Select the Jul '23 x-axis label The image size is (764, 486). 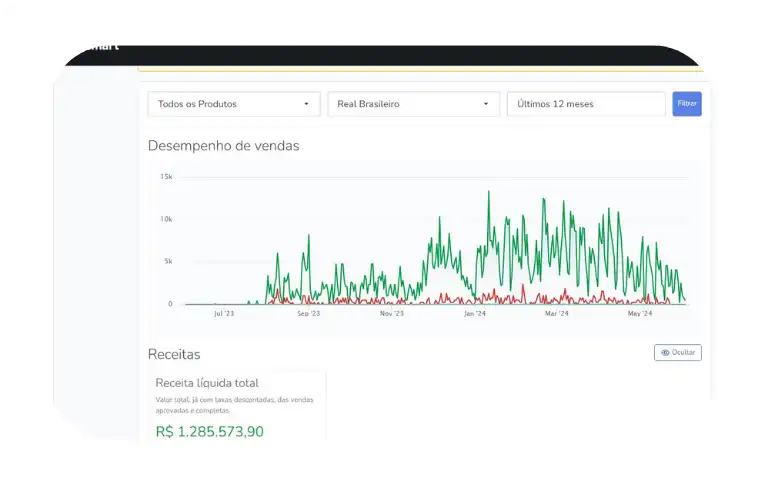click(223, 314)
